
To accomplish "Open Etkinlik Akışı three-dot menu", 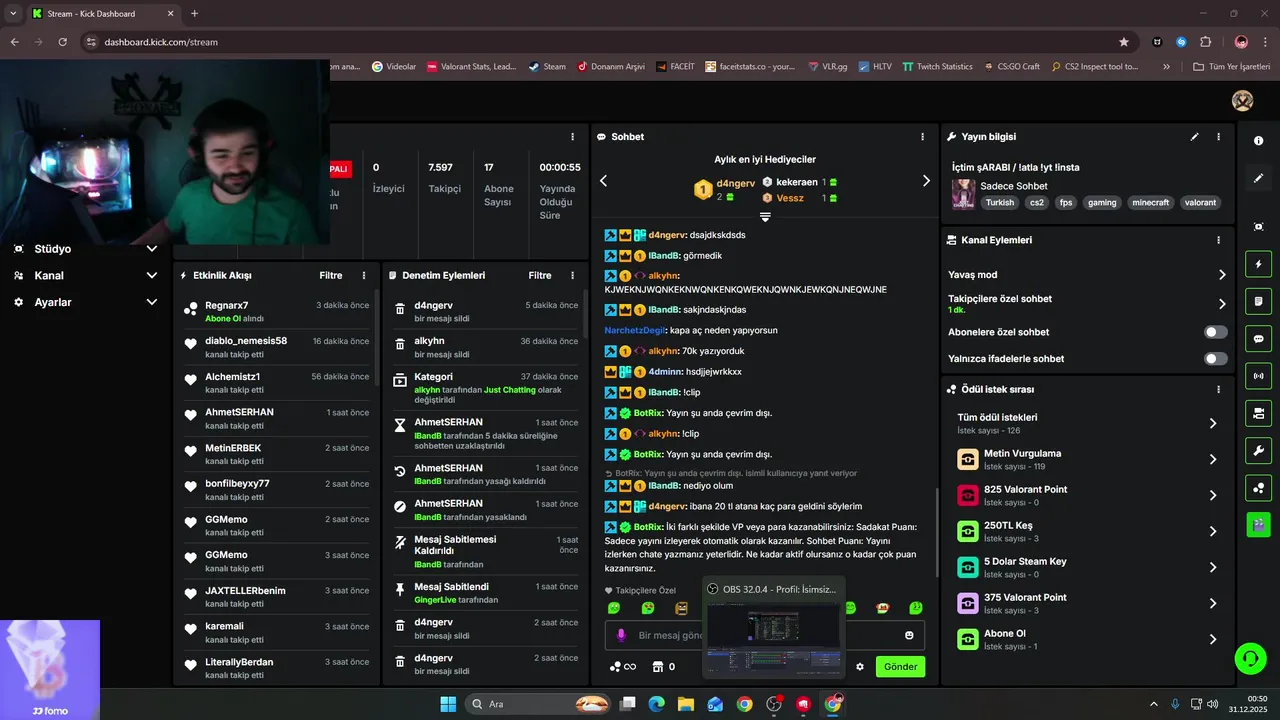I will click(x=364, y=275).
